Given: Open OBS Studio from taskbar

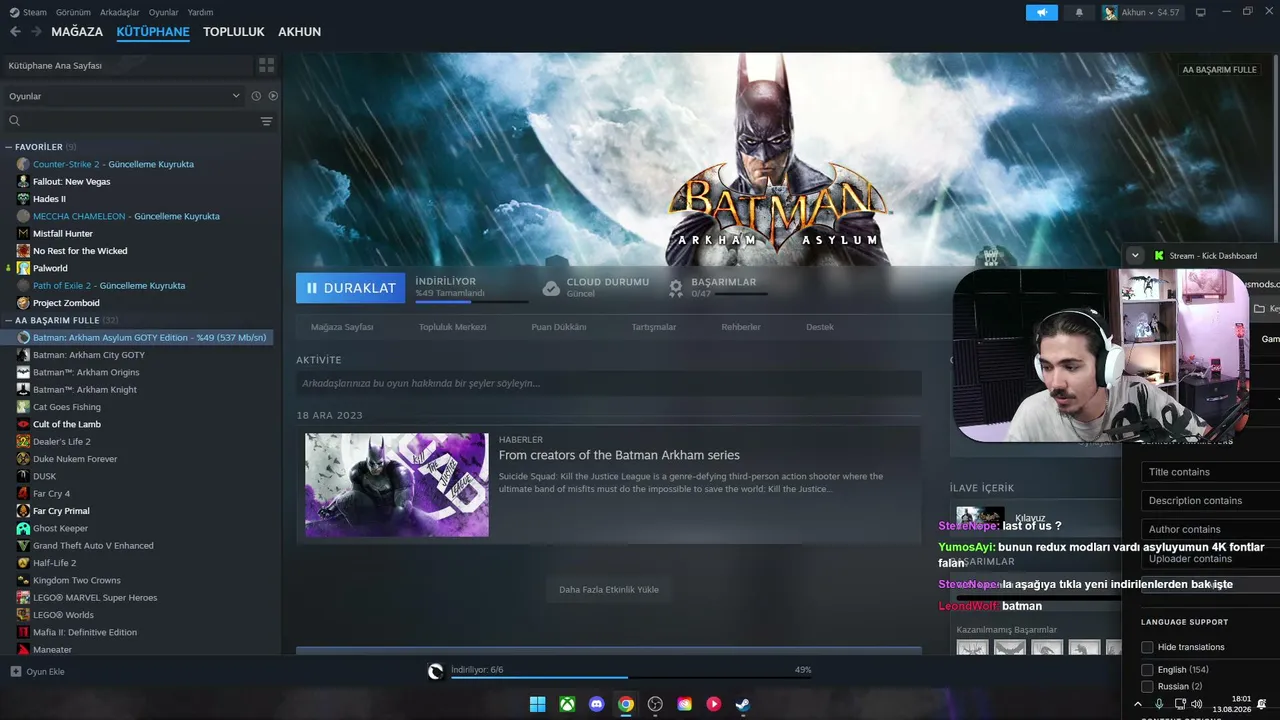Looking at the screenshot, I should coord(655,704).
